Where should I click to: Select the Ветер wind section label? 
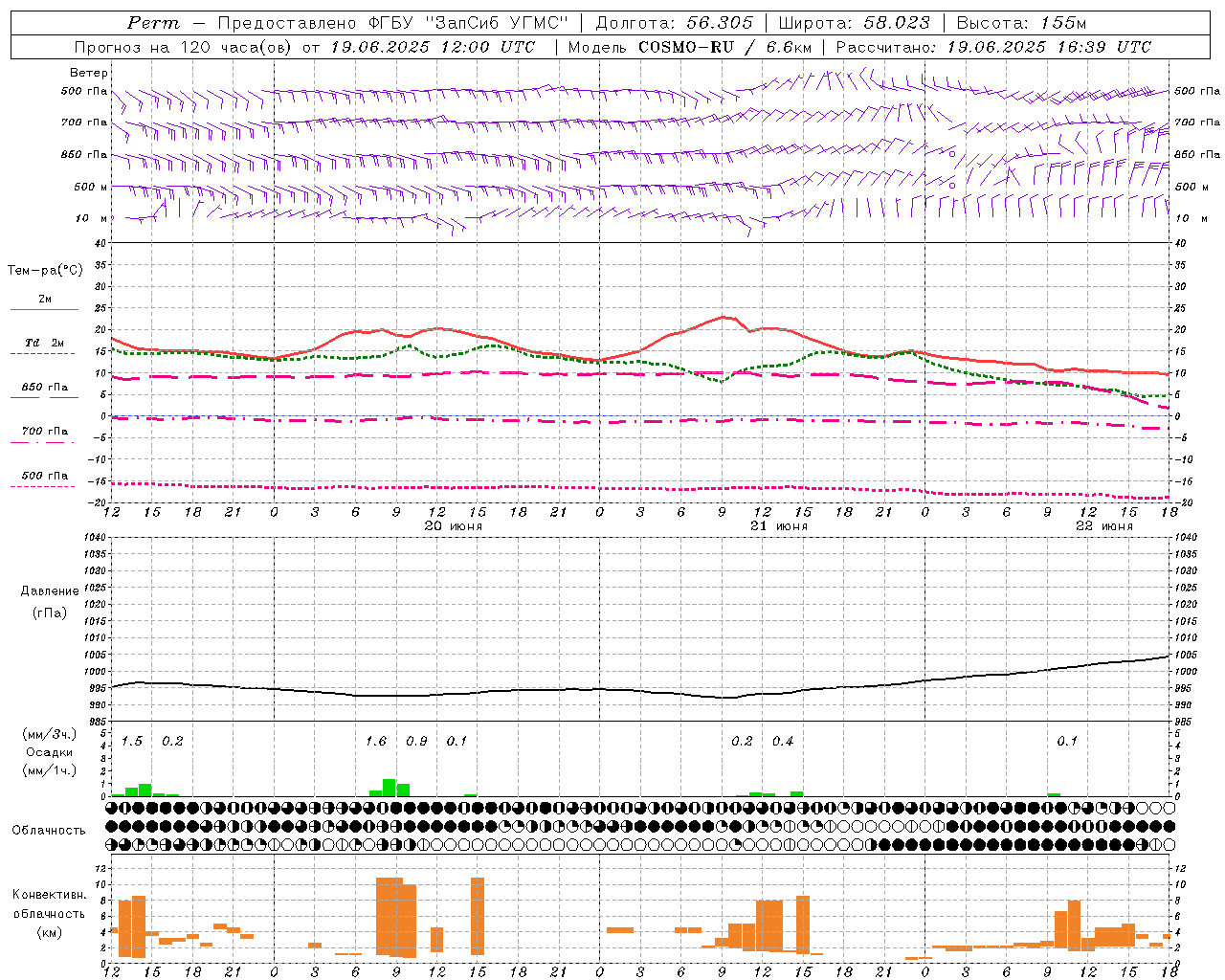coord(89,73)
